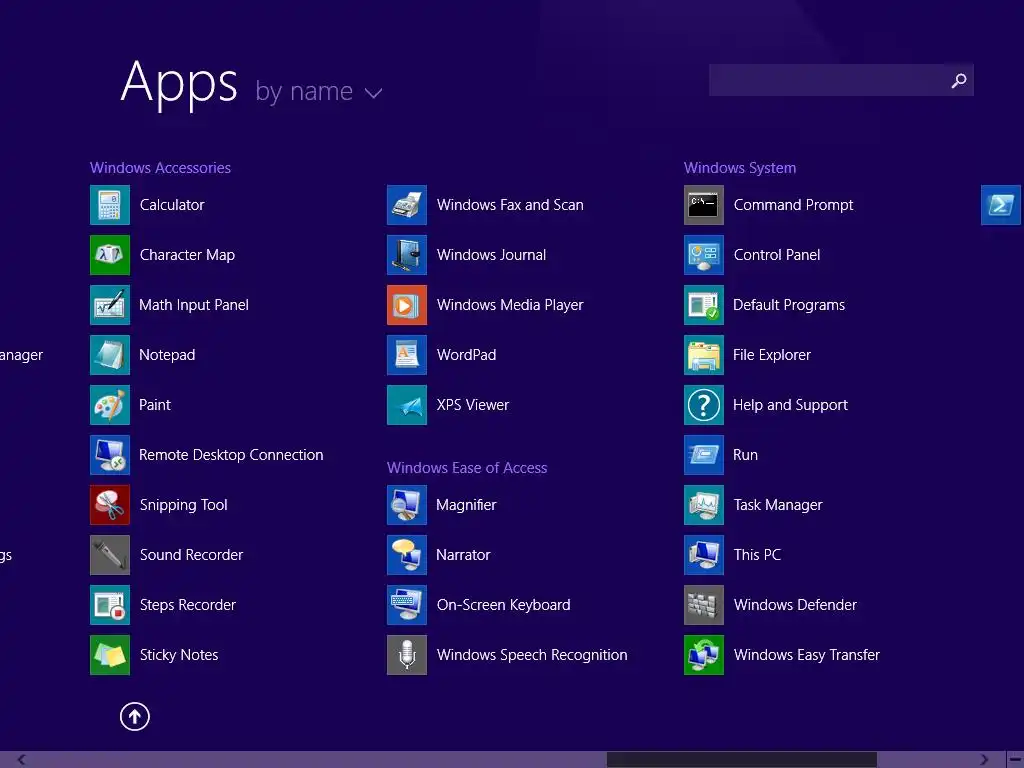
Task: Click the Run icon
Action: (704, 455)
